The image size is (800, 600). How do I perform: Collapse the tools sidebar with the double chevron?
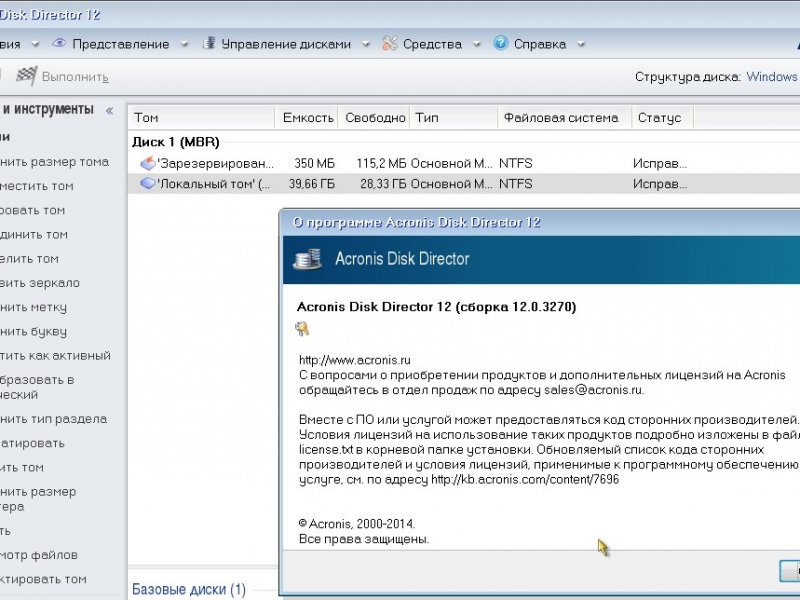pos(109,111)
